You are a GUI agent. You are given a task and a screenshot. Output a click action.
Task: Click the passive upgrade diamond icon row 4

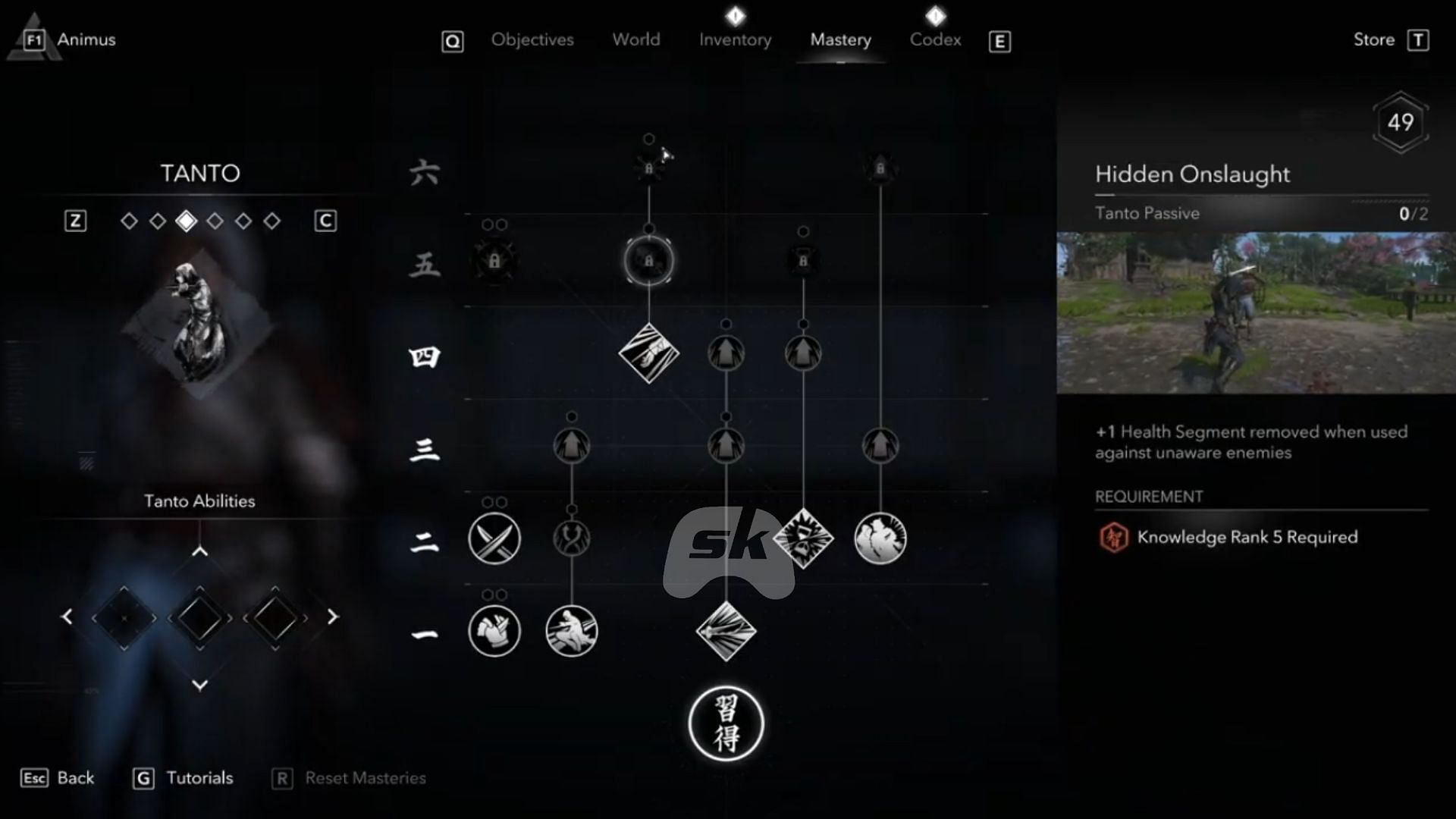tap(648, 355)
